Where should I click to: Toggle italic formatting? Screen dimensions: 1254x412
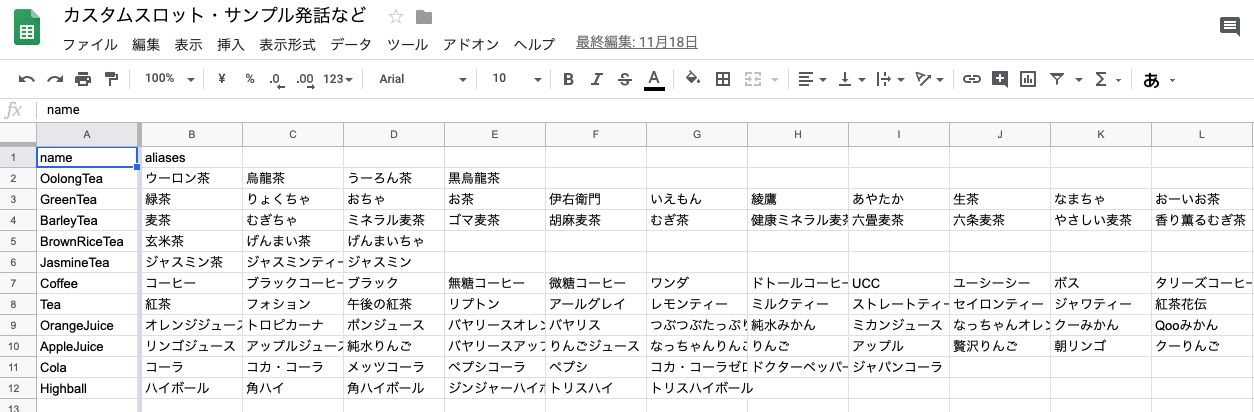tap(597, 79)
